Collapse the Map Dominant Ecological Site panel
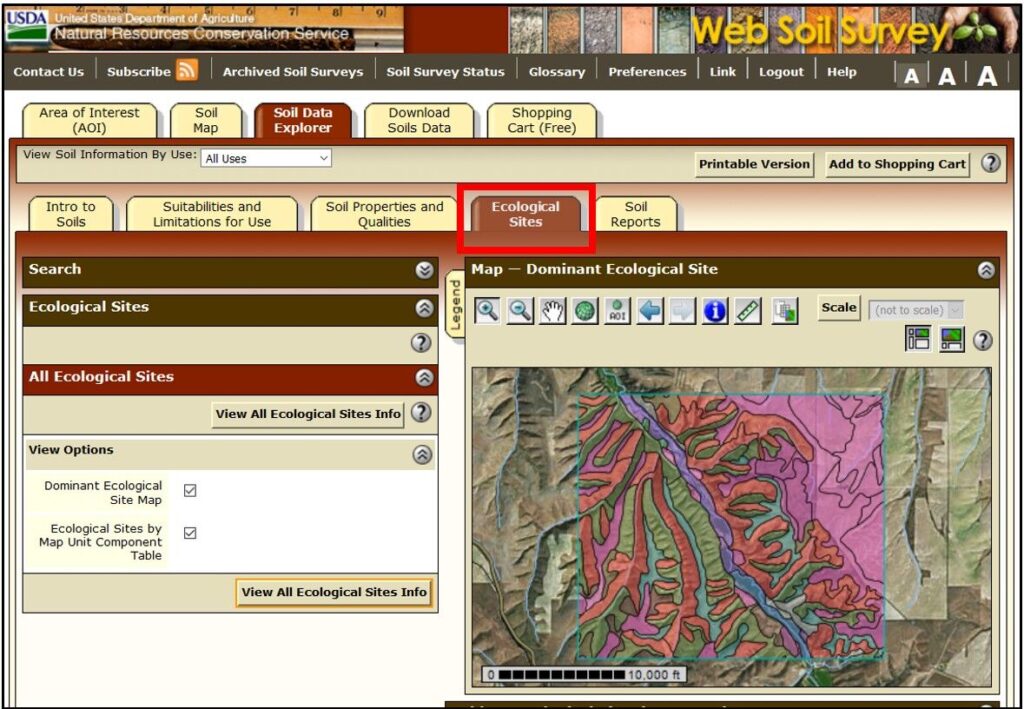This screenshot has width=1024, height=709. (986, 270)
